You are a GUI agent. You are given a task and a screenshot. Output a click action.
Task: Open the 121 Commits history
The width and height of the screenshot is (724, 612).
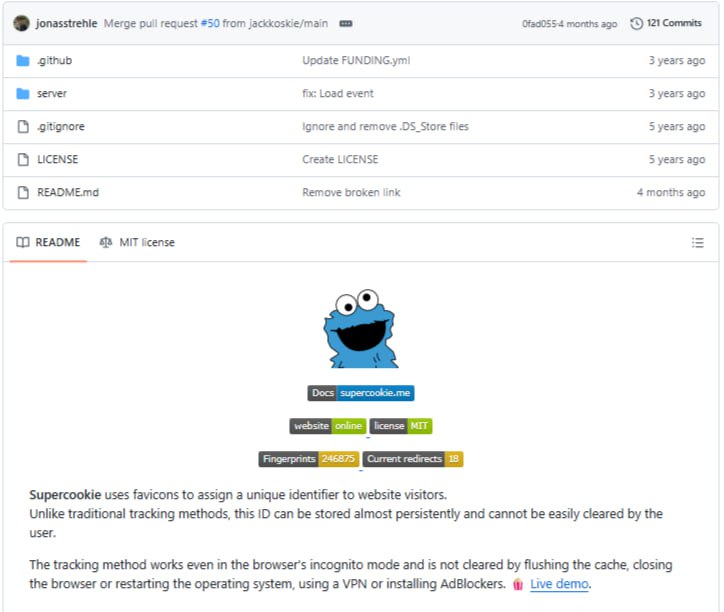pyautogui.click(x=666, y=23)
